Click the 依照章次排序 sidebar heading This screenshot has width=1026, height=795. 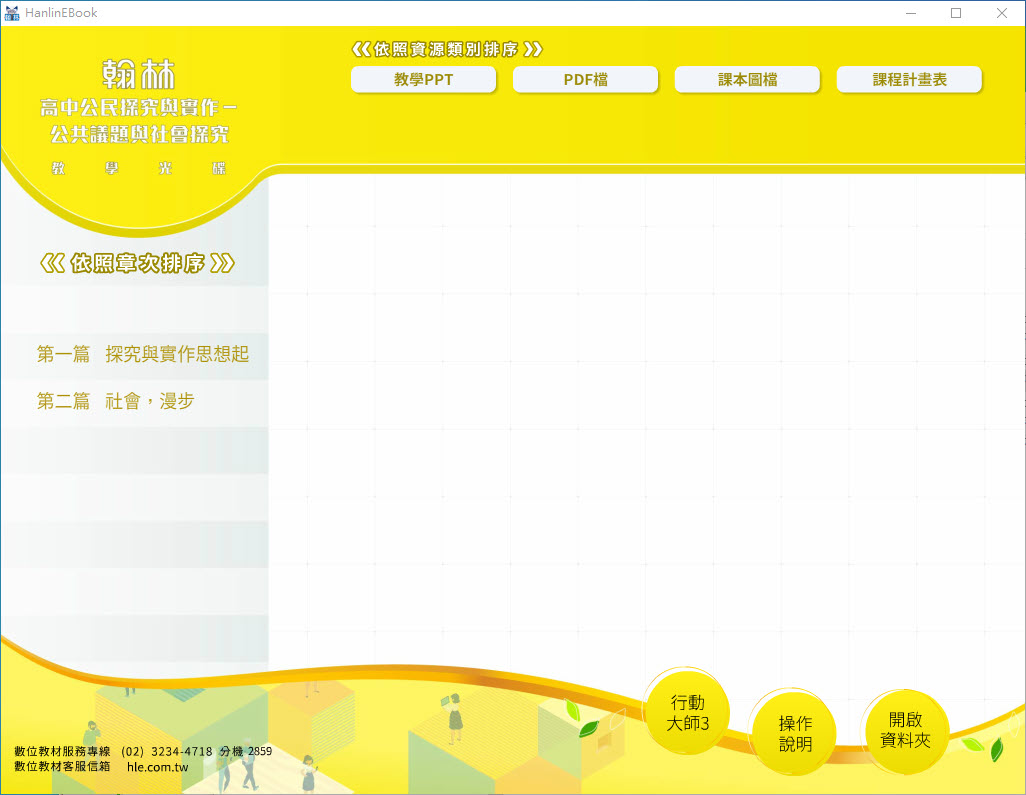[x=138, y=264]
